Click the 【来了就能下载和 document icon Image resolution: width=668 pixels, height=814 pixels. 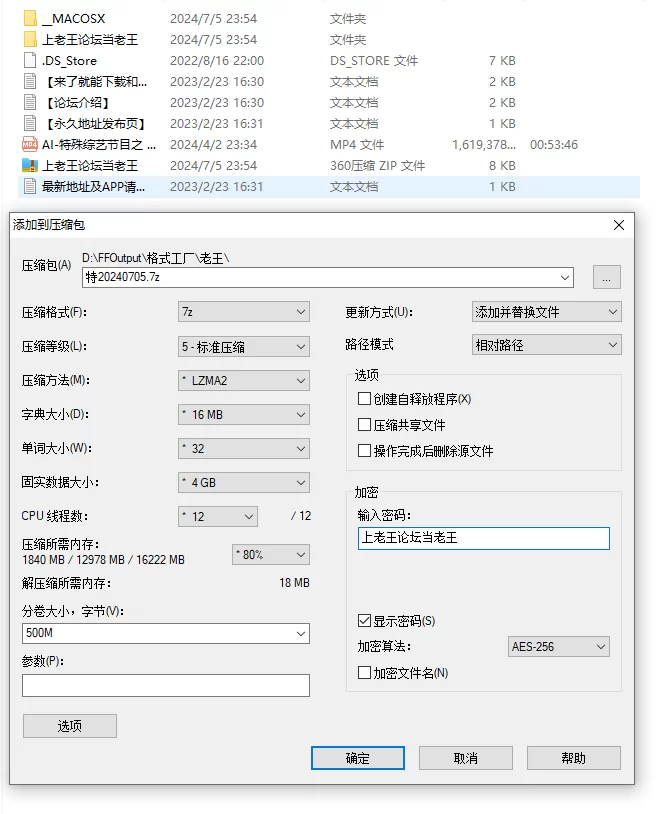pos(30,82)
